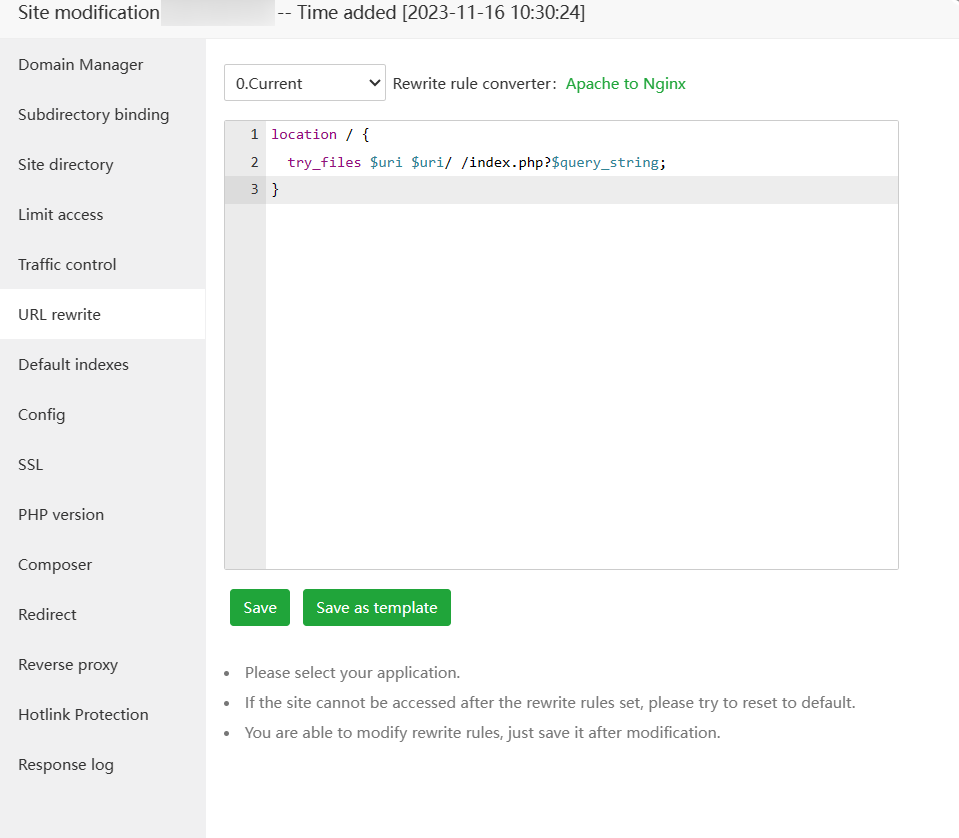
Task: Open Traffic control settings
Action: 67,265
